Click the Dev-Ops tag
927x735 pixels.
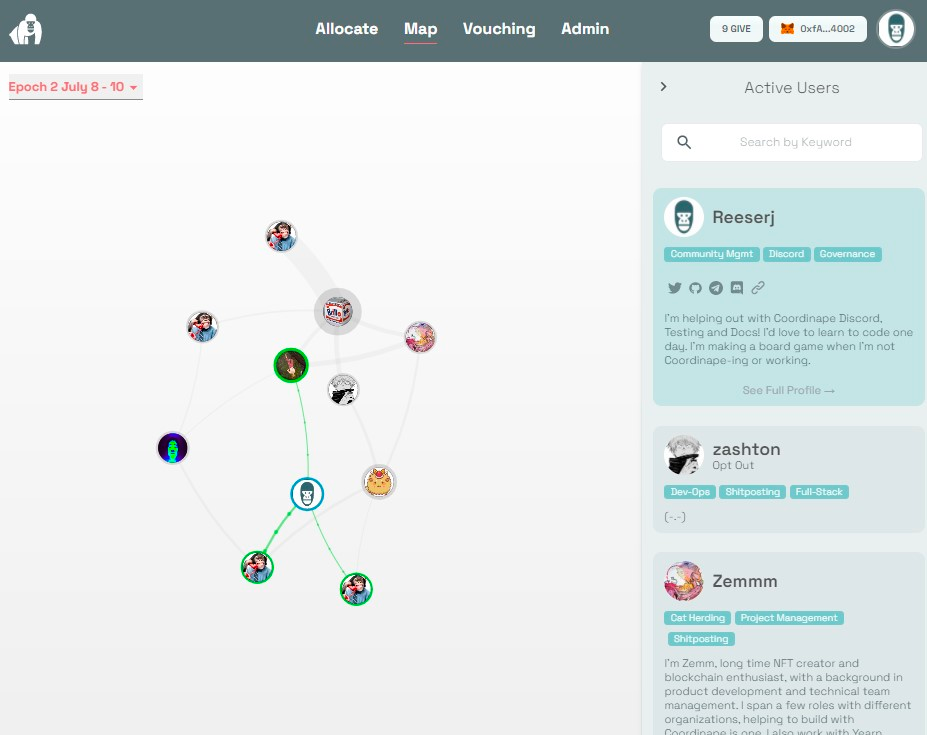pos(690,492)
